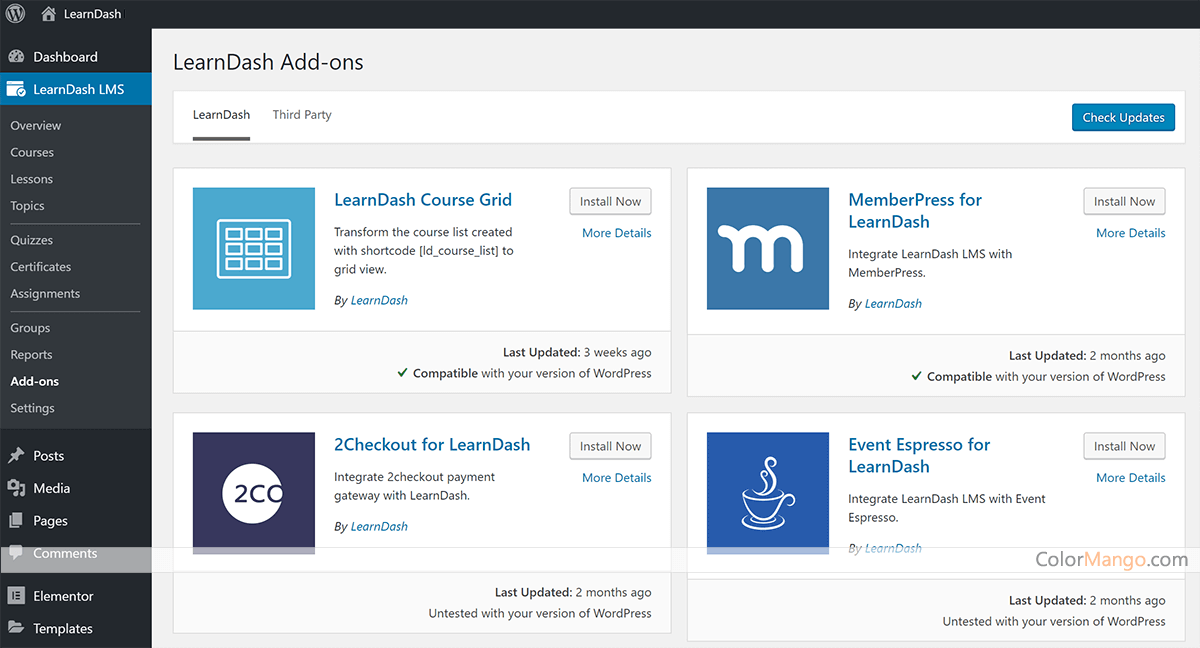1200x648 pixels.
Task: Open Groups in the sidebar
Action: click(30, 328)
